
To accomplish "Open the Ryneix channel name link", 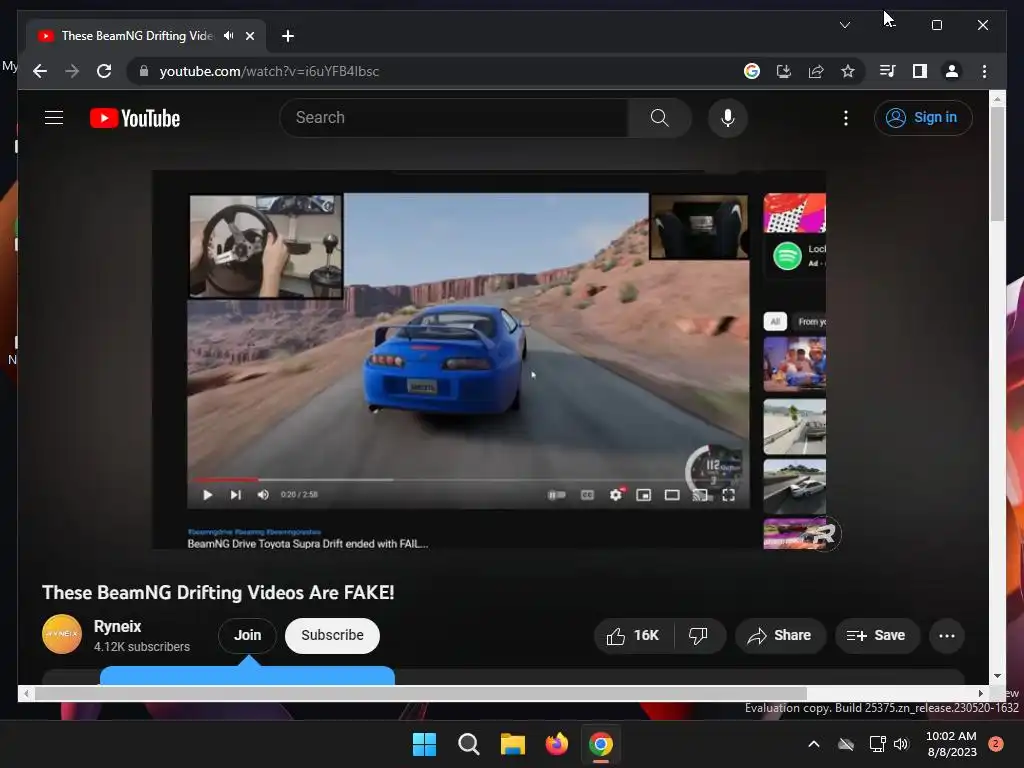I will [x=118, y=626].
